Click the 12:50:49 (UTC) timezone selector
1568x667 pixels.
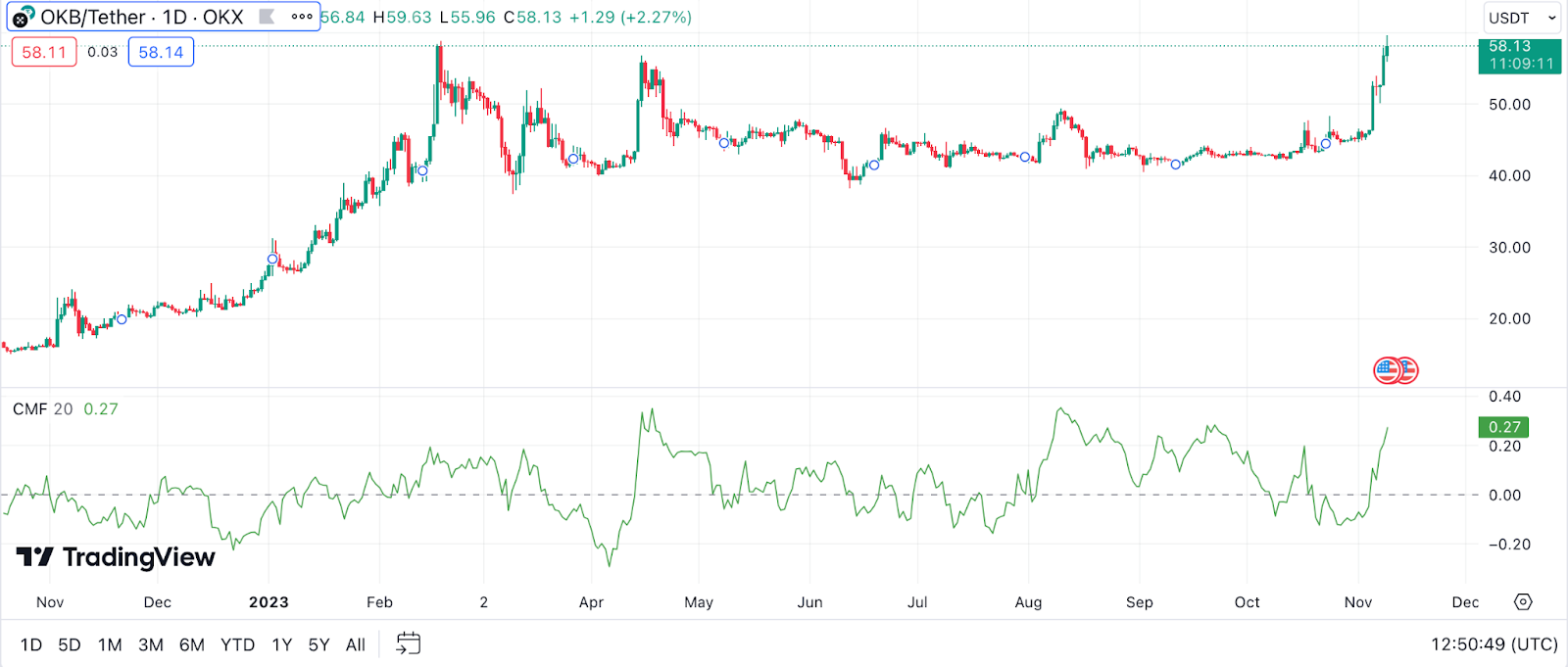click(x=1494, y=644)
